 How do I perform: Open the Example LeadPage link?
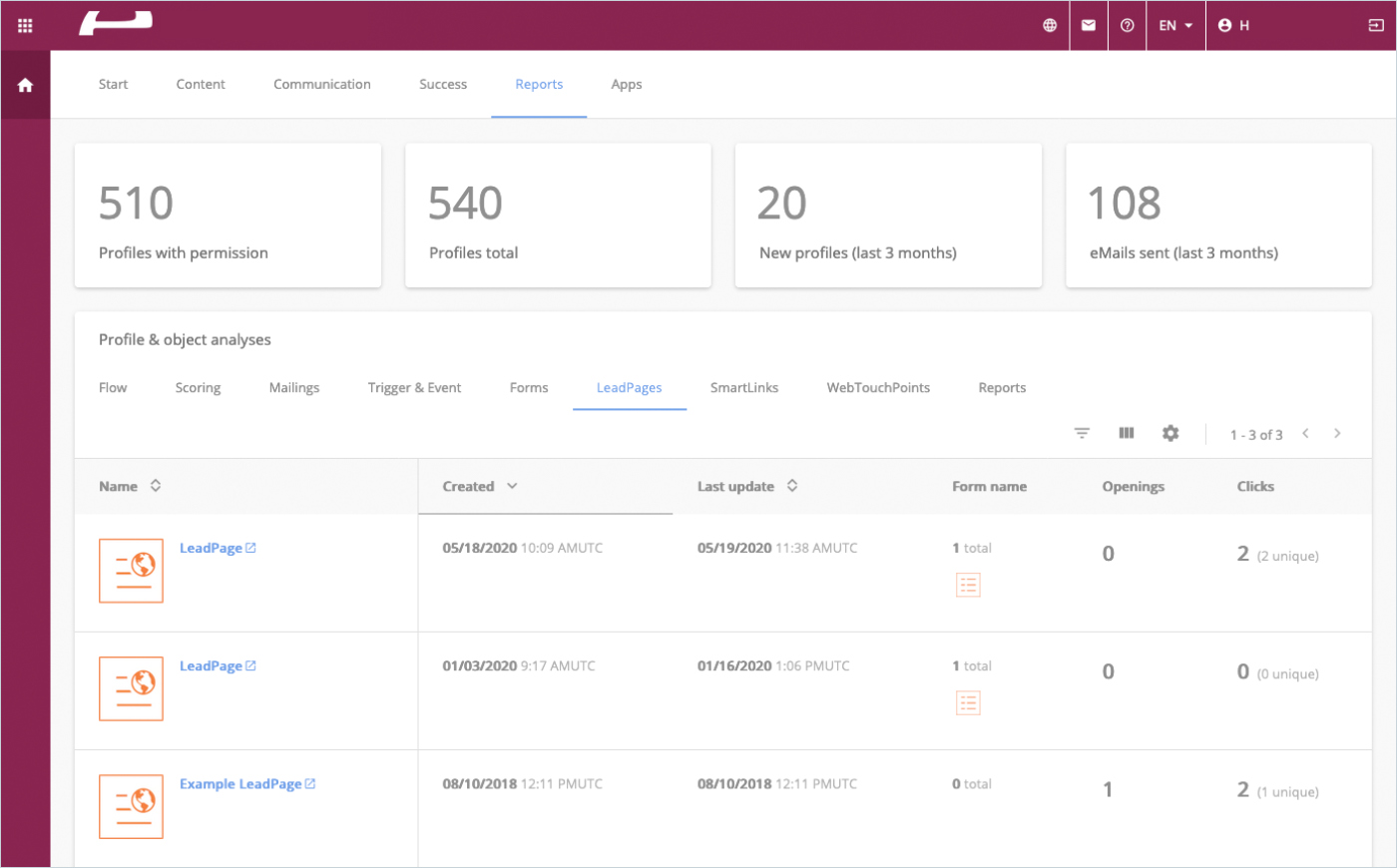click(x=240, y=784)
